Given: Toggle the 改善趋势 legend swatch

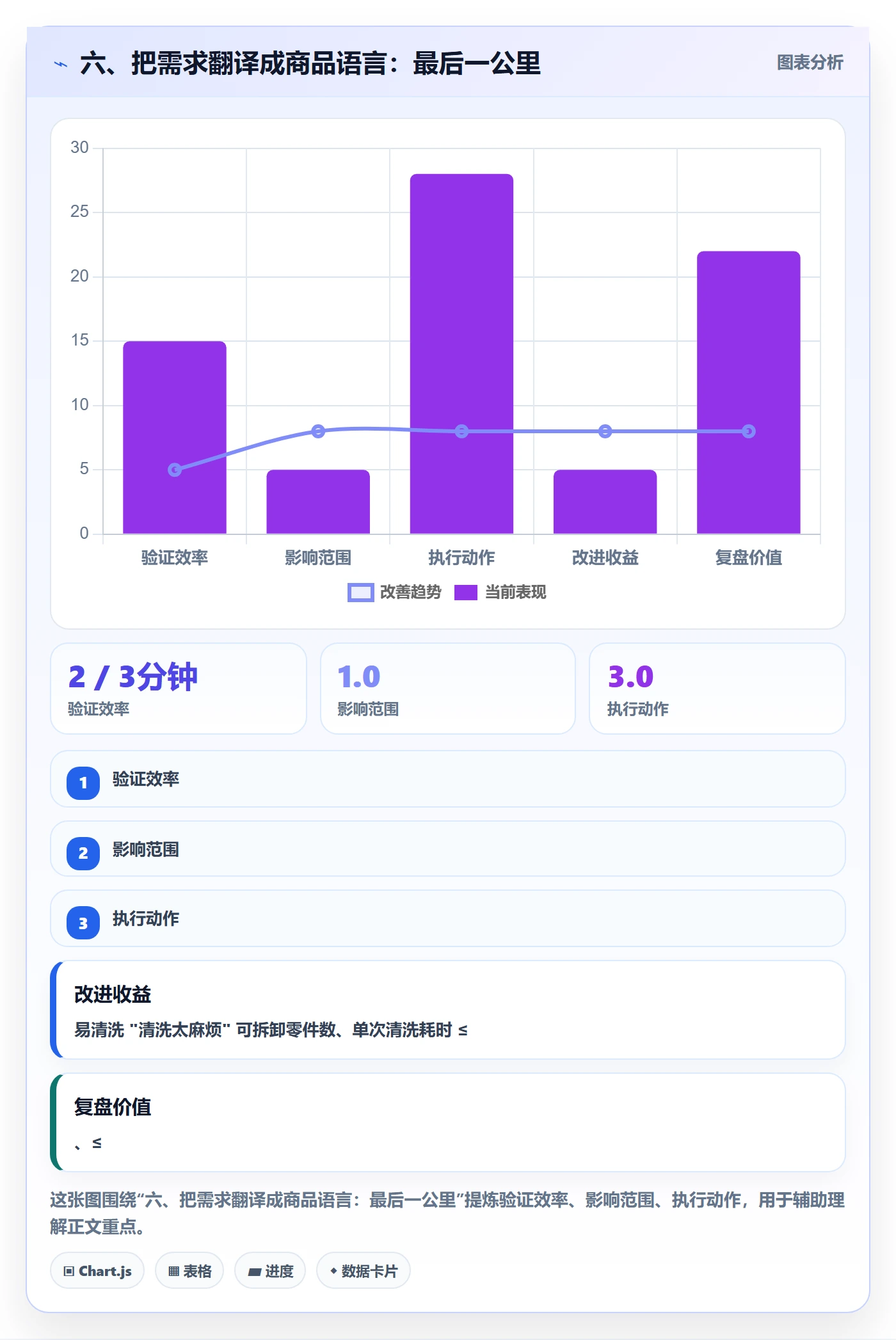Looking at the screenshot, I should pos(360,593).
